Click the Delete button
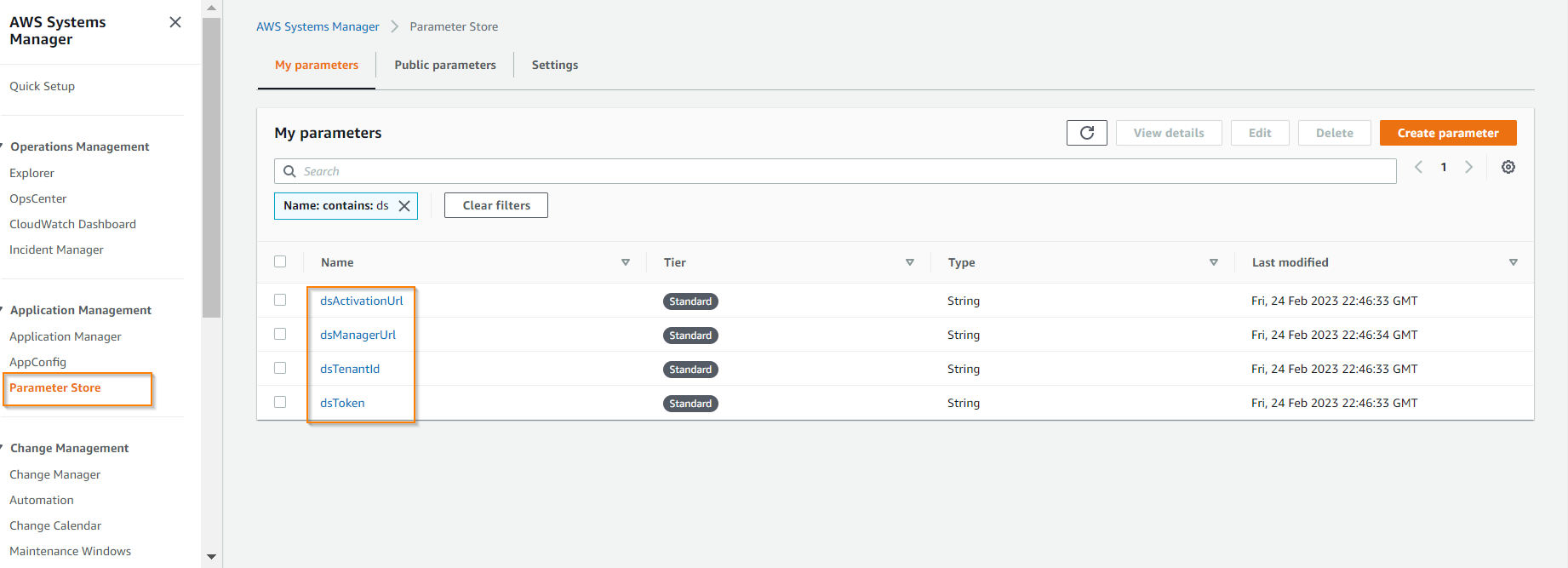 (x=1334, y=133)
